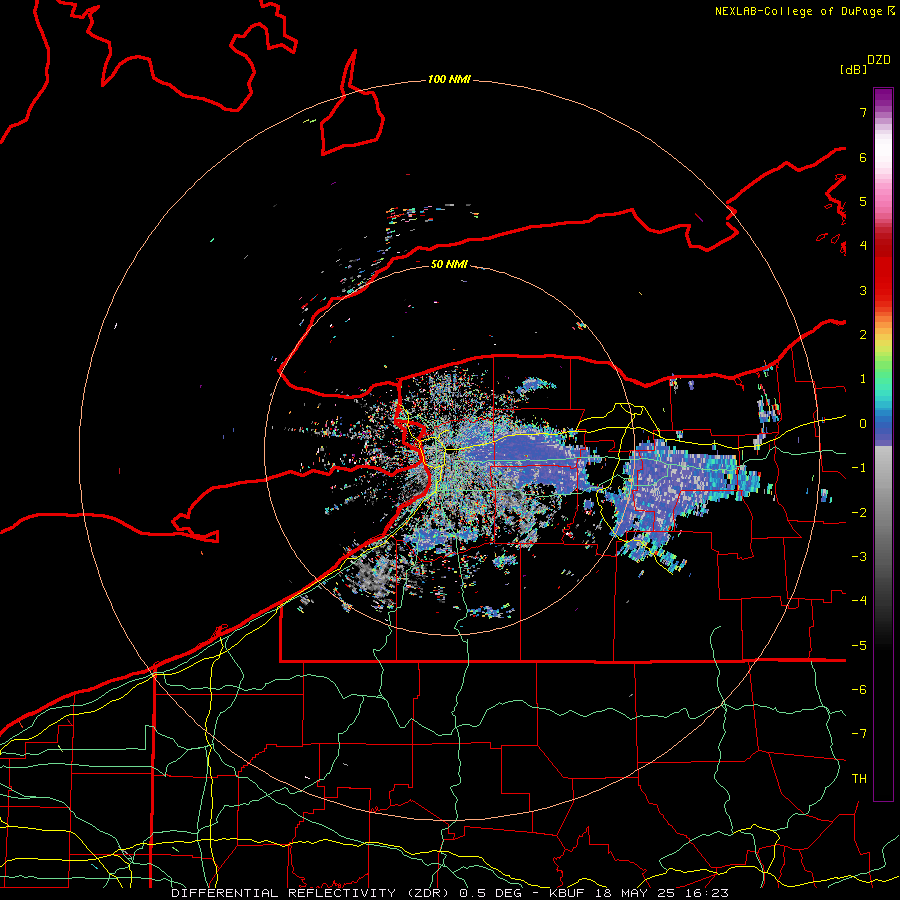Viewport: 900px width, 900px height.
Task: Click the TH threshold label on legend
Action: (859, 779)
